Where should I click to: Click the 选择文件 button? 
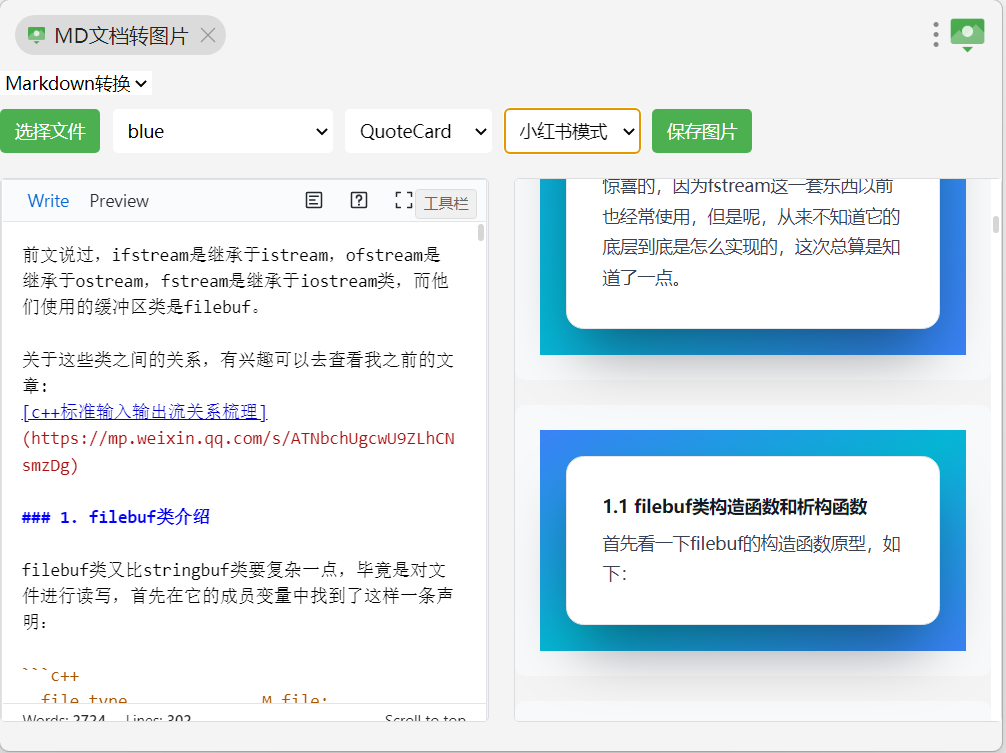point(50,131)
